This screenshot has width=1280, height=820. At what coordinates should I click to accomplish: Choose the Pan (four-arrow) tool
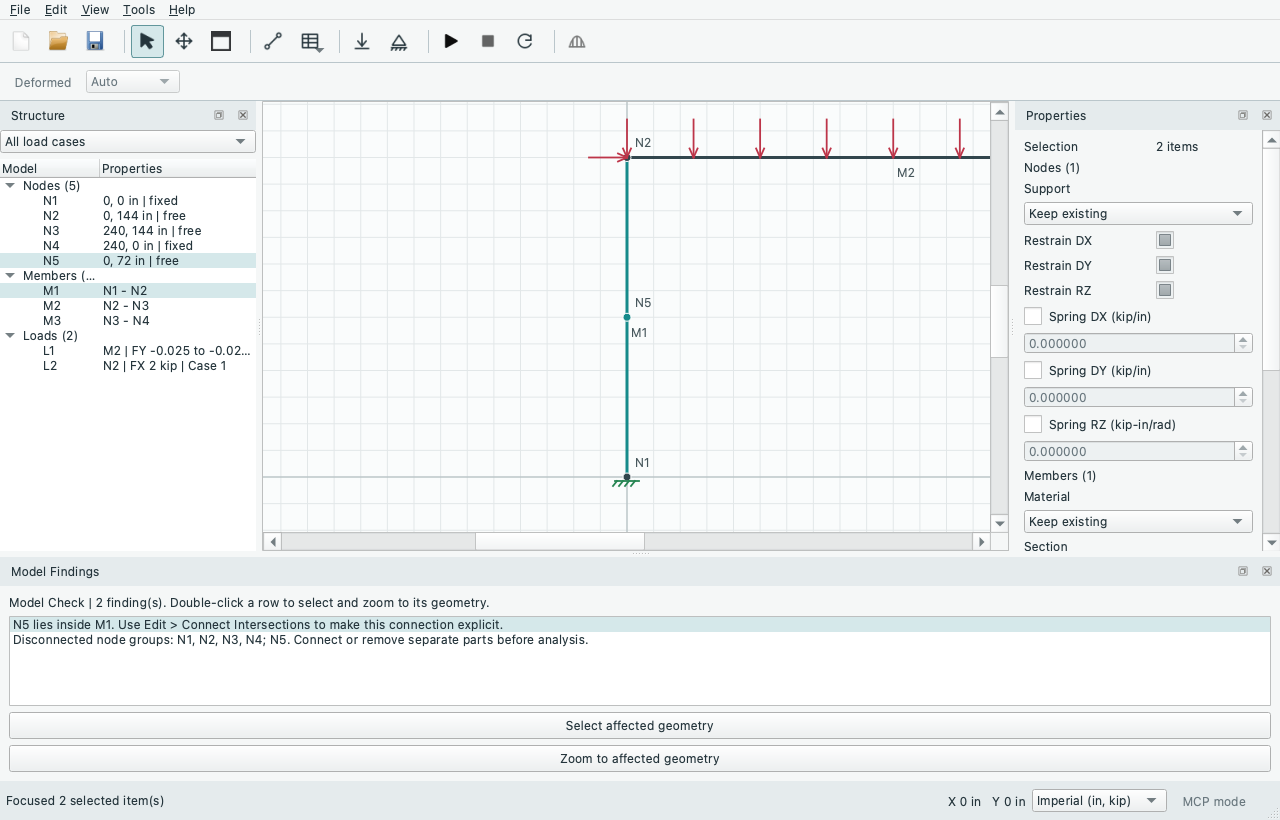click(184, 41)
